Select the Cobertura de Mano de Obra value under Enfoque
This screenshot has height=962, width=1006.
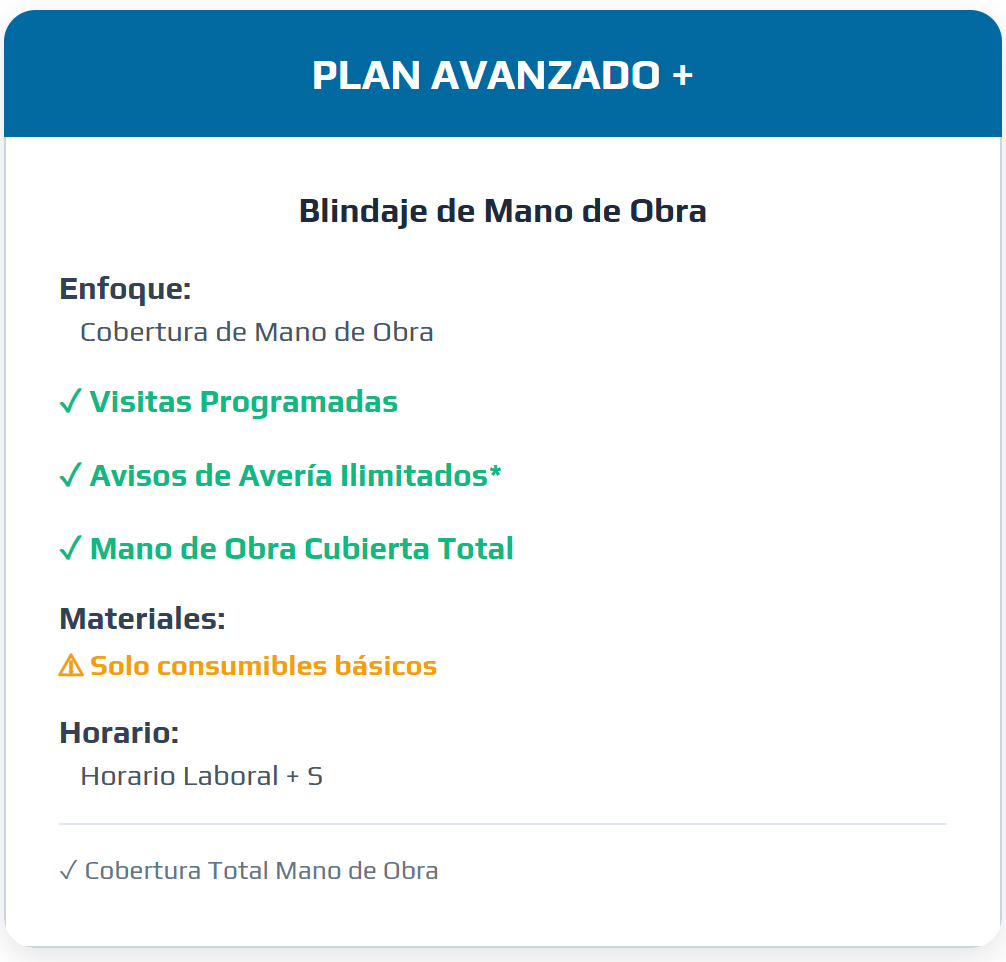point(256,332)
